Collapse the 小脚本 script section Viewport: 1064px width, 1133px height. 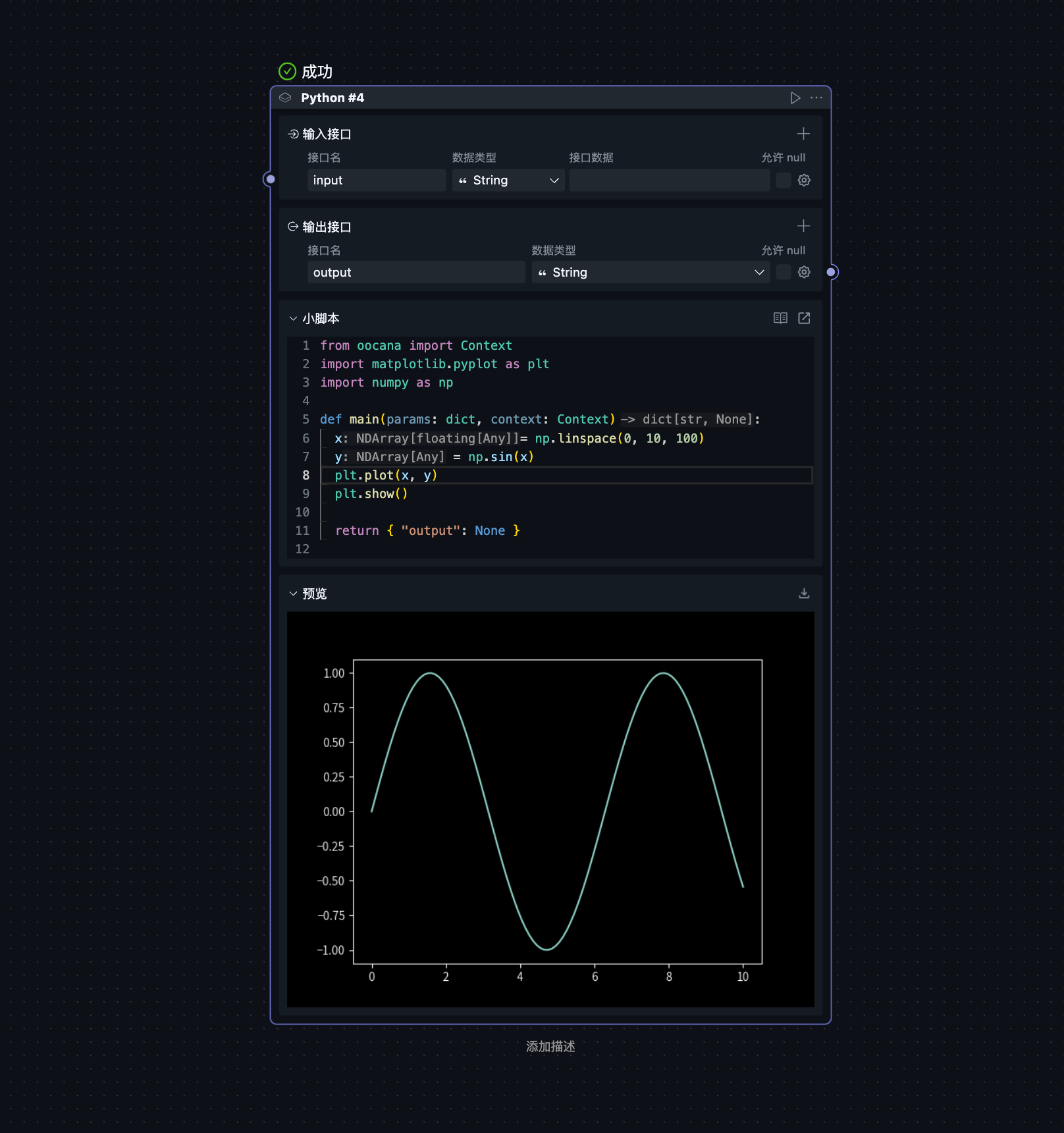pyautogui.click(x=293, y=318)
